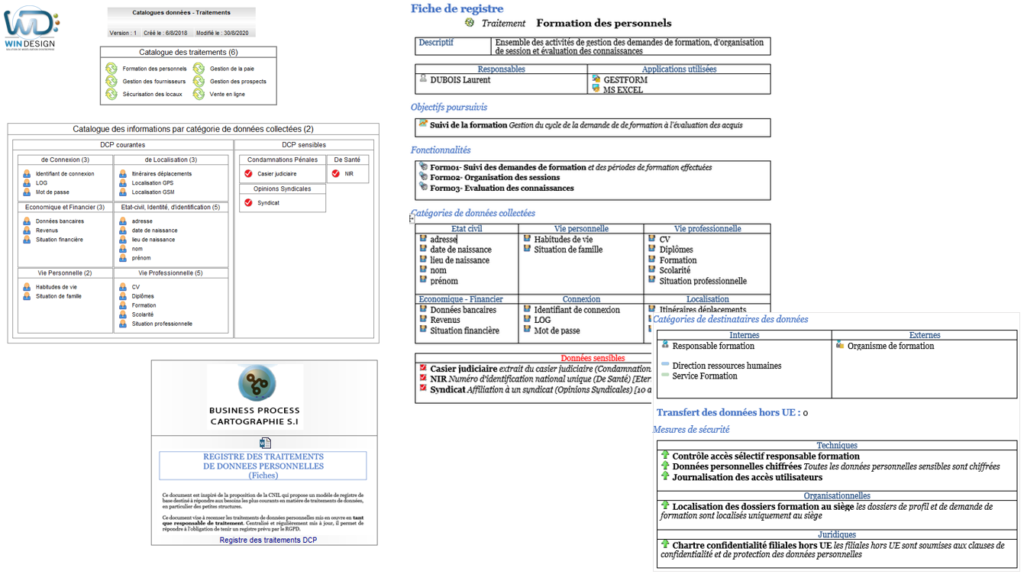Click the Traitement icon beside Formation des personnels heading
Viewport: 1024px width, 574px height.
click(x=470, y=22)
